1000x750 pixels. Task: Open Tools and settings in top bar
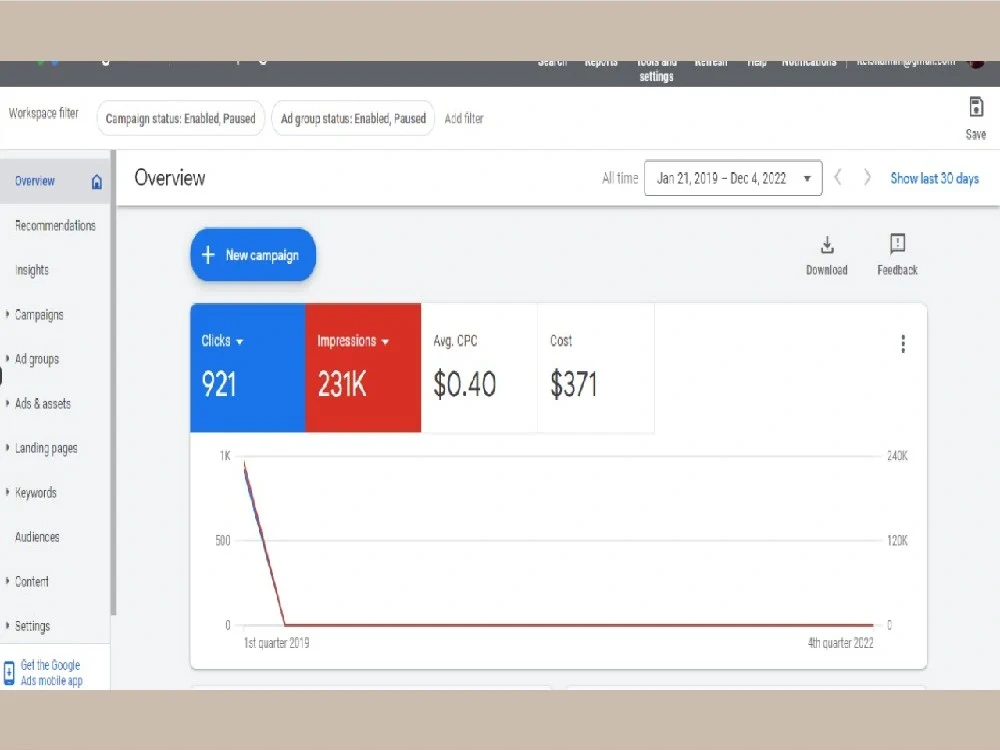pyautogui.click(x=656, y=70)
